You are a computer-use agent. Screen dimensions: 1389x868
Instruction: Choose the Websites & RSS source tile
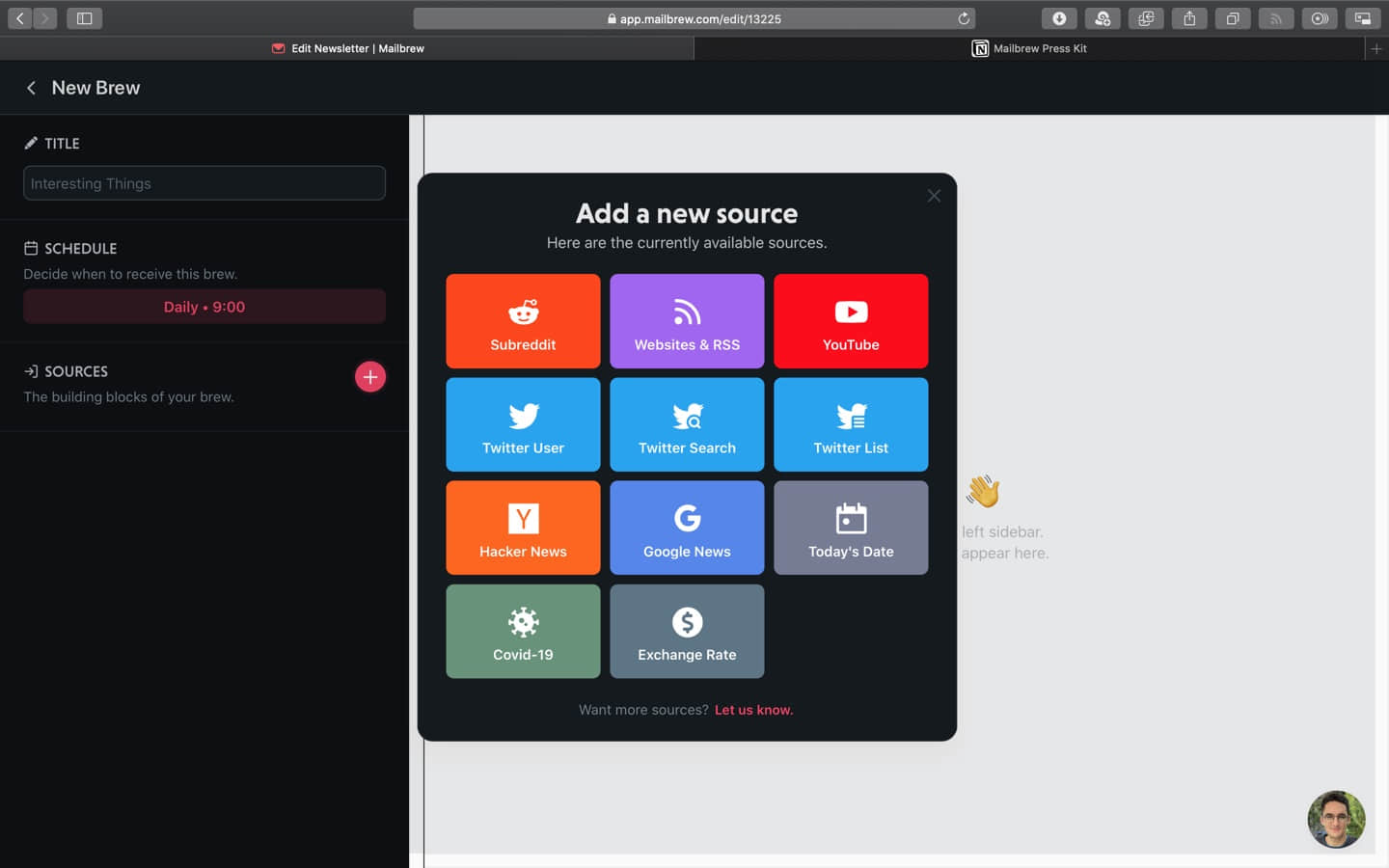coord(687,321)
